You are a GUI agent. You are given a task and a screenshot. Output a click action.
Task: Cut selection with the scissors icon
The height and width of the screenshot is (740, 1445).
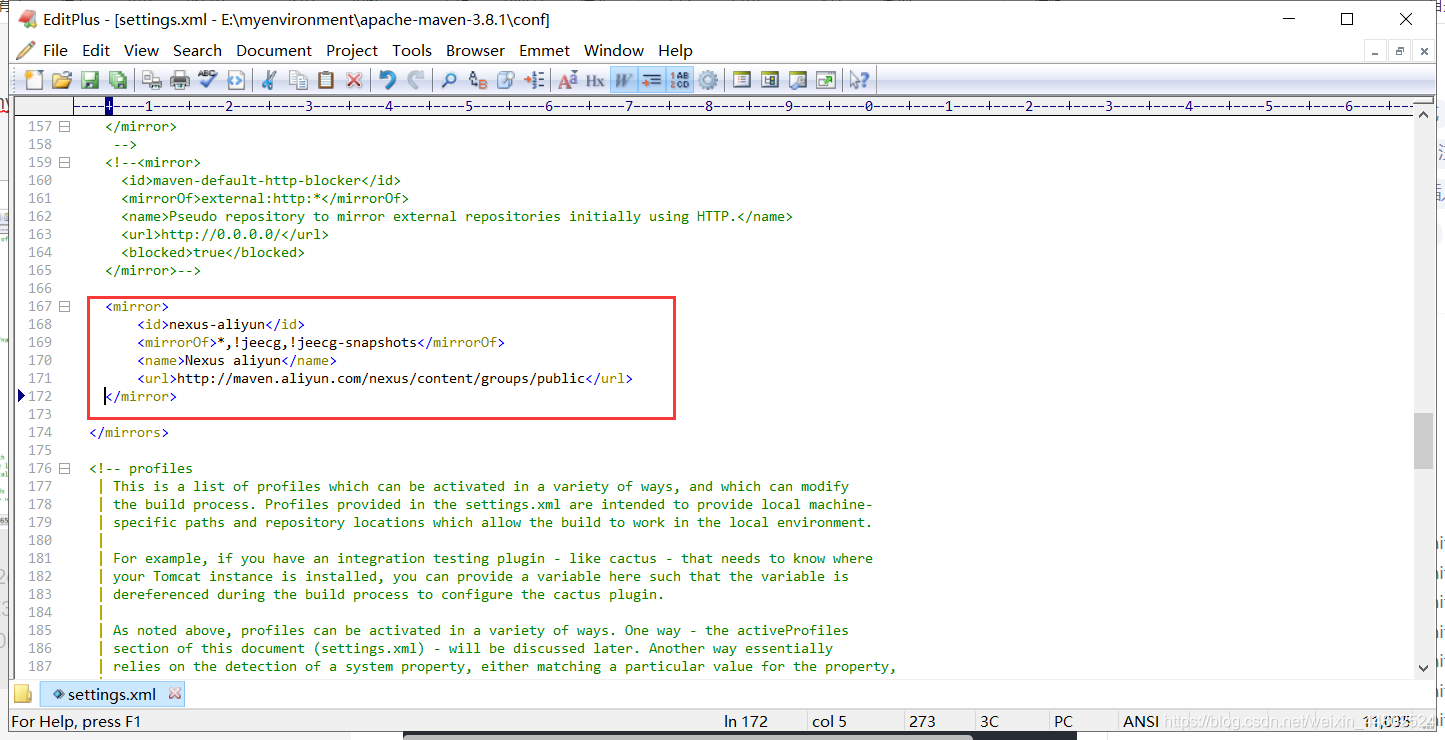pyautogui.click(x=270, y=80)
